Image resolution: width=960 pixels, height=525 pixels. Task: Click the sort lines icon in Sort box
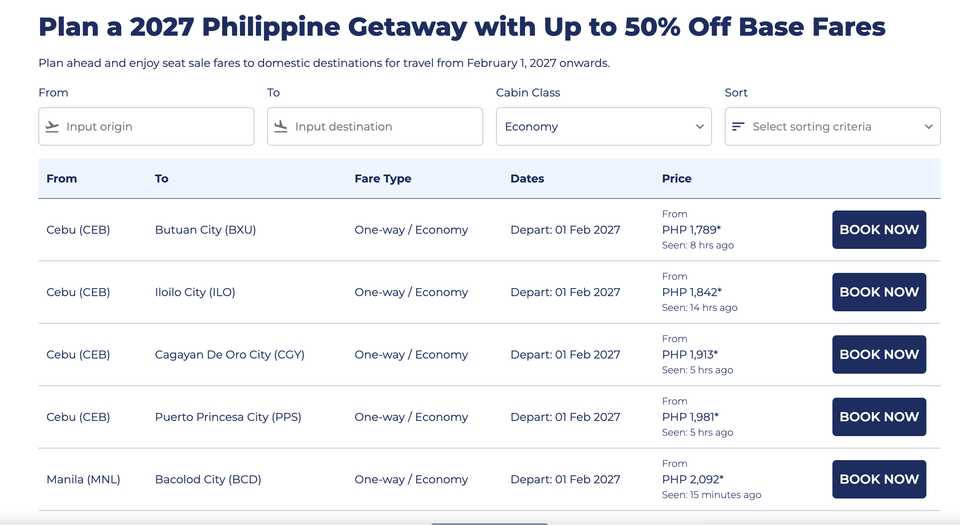pos(738,127)
